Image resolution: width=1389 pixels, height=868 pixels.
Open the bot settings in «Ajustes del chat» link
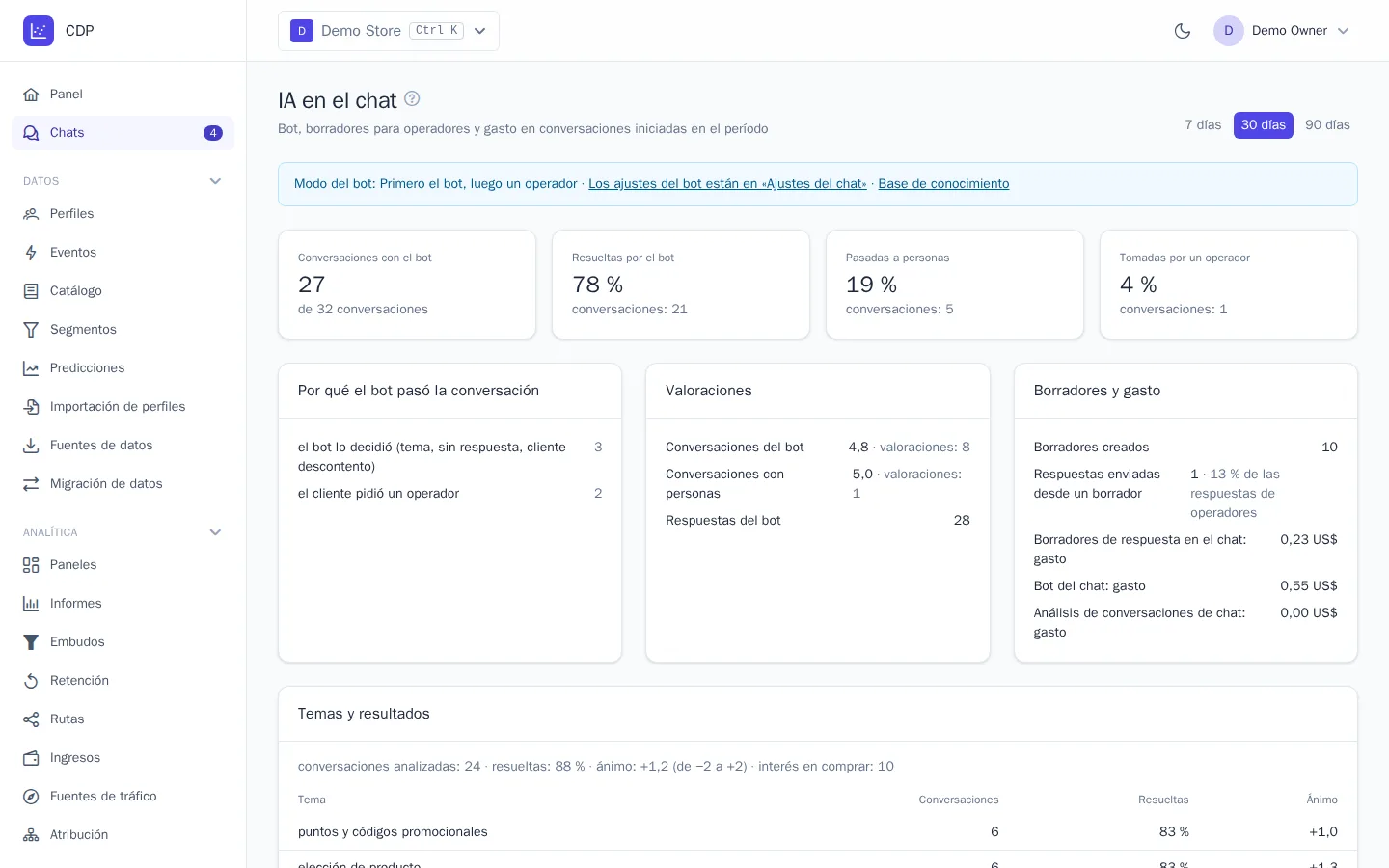[727, 184]
